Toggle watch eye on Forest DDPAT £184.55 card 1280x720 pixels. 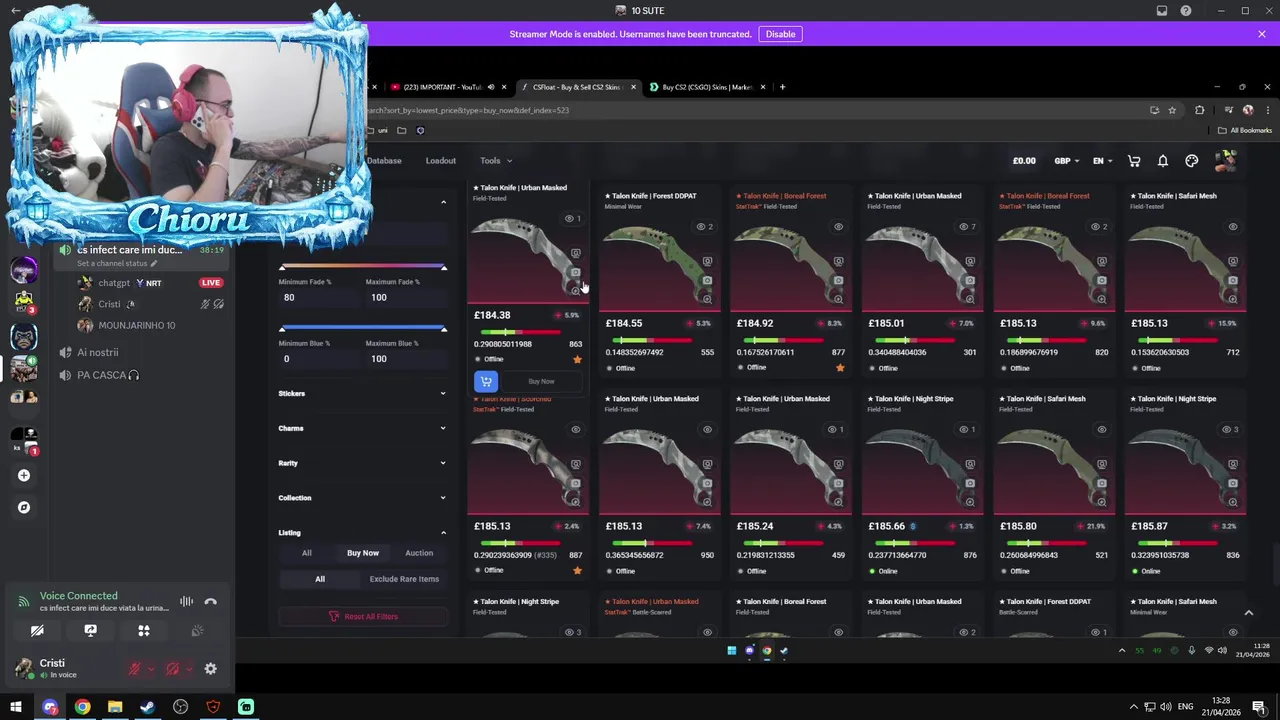701,227
